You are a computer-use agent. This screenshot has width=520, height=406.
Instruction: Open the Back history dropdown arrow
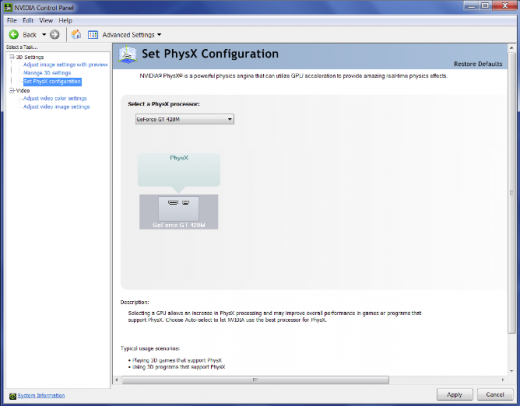44,34
